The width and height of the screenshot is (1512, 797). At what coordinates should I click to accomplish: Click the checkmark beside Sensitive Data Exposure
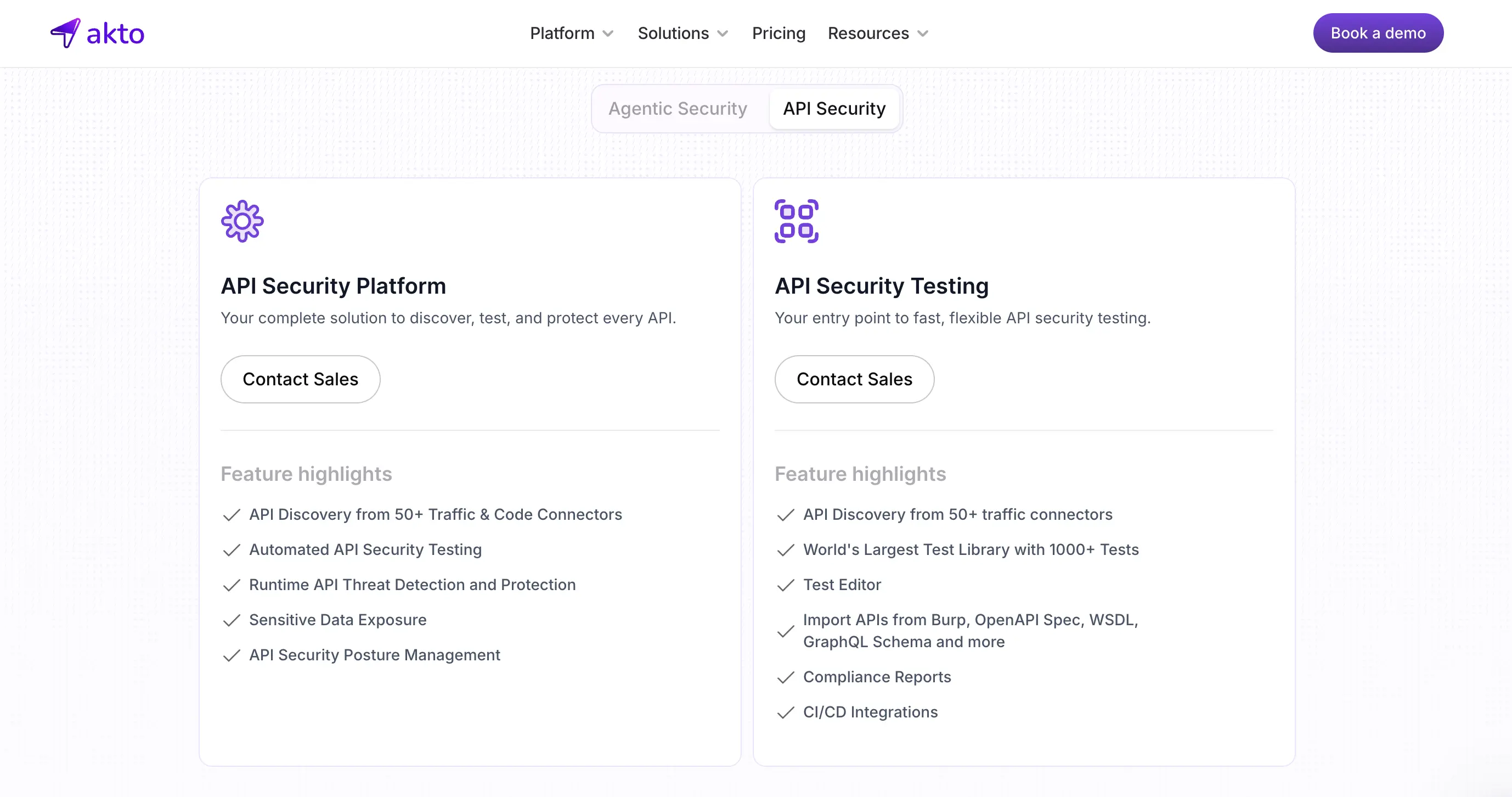pos(232,621)
